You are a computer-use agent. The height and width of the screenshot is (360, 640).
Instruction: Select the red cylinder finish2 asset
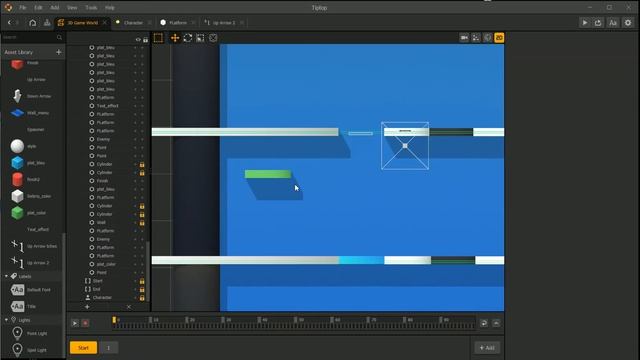17,179
